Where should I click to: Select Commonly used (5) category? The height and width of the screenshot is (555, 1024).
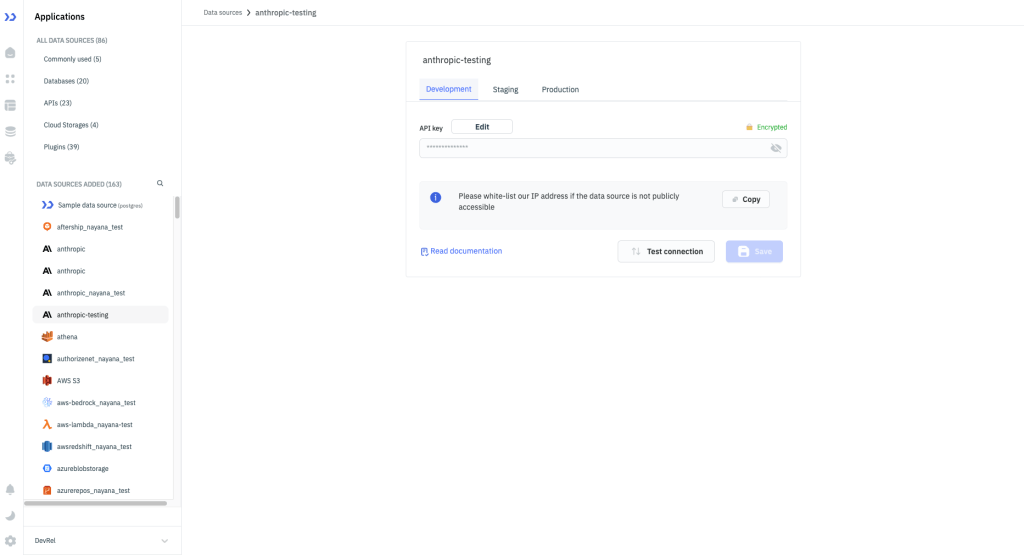point(72,59)
